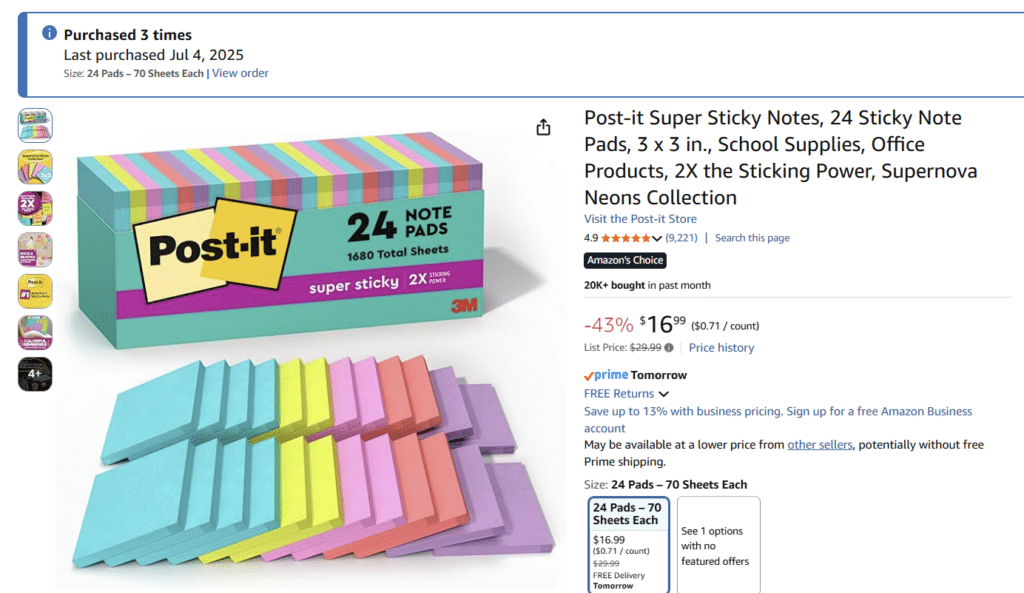Open the 4+ more images thumbnail
This screenshot has height=593, width=1024.
tap(35, 374)
